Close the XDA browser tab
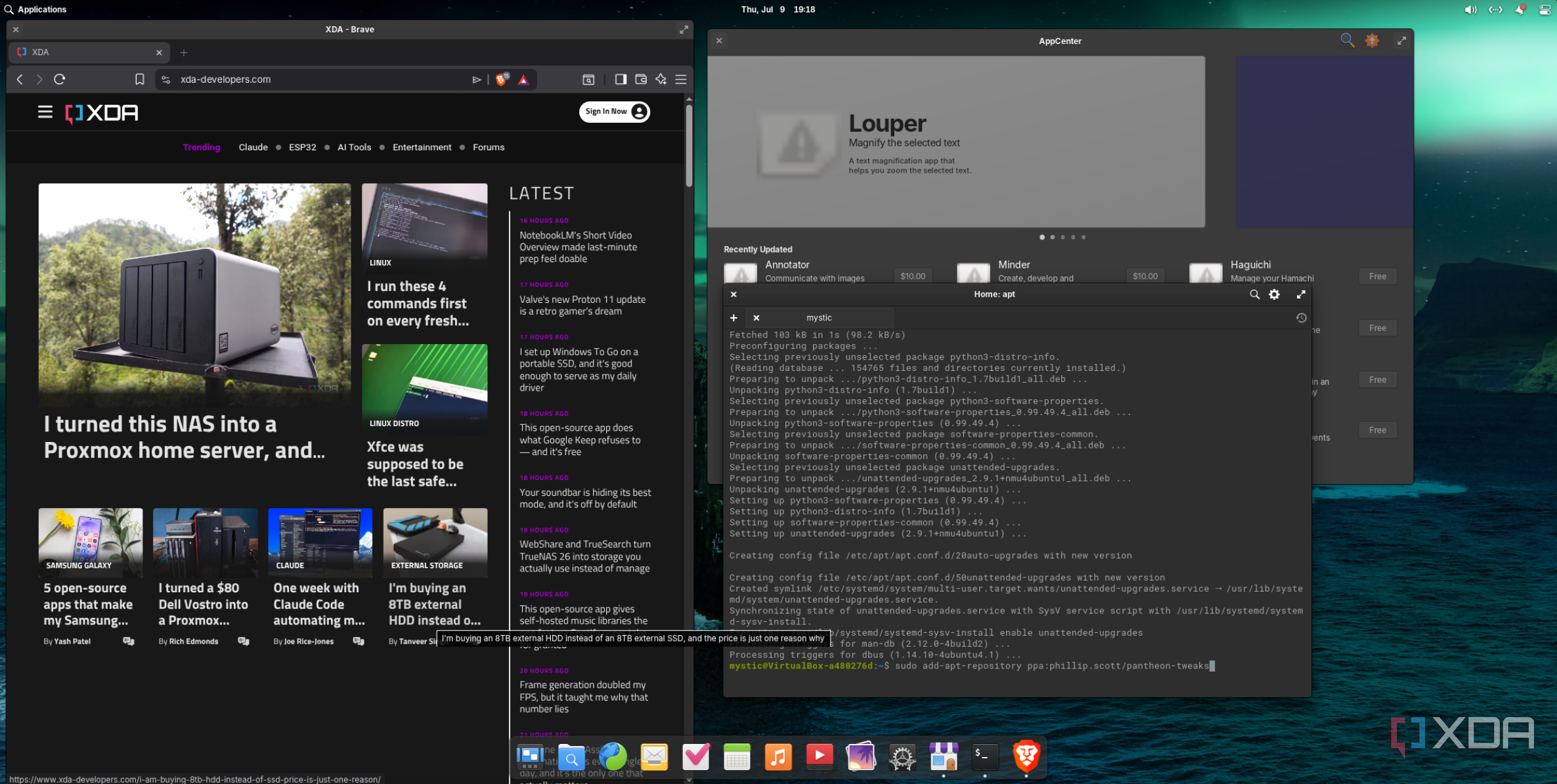This screenshot has width=1557, height=784. 159,53
